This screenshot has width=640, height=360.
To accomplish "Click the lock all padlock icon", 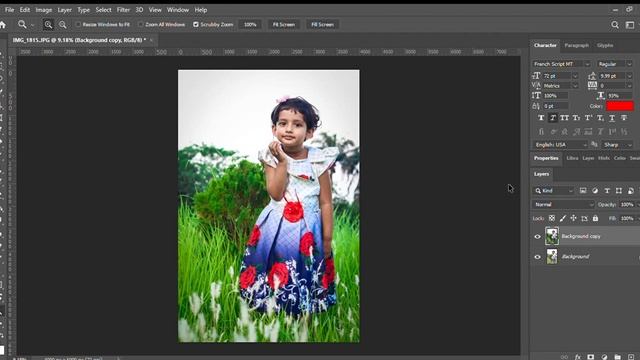I will click(x=596, y=218).
